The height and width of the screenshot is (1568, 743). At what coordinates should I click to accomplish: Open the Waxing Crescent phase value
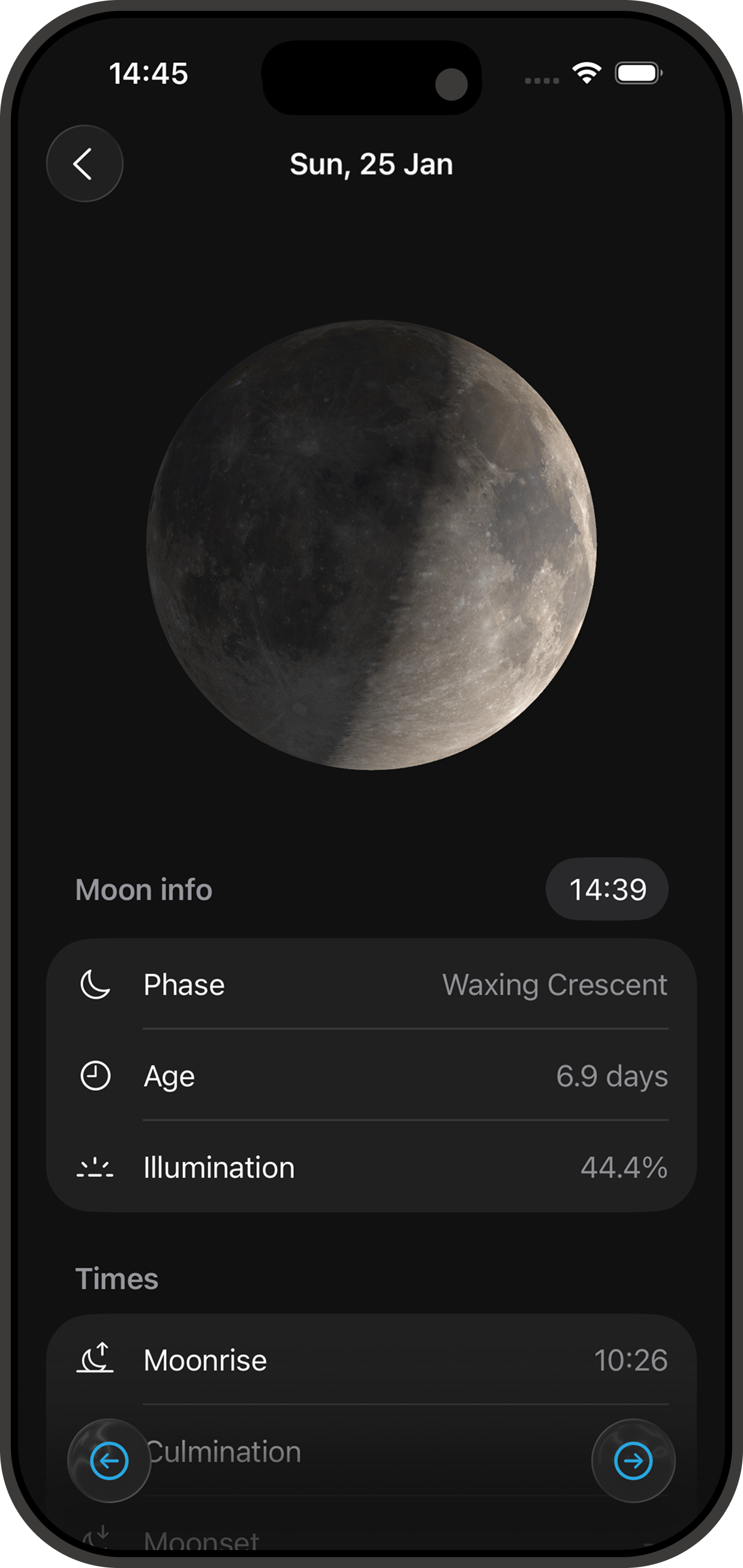pos(555,985)
